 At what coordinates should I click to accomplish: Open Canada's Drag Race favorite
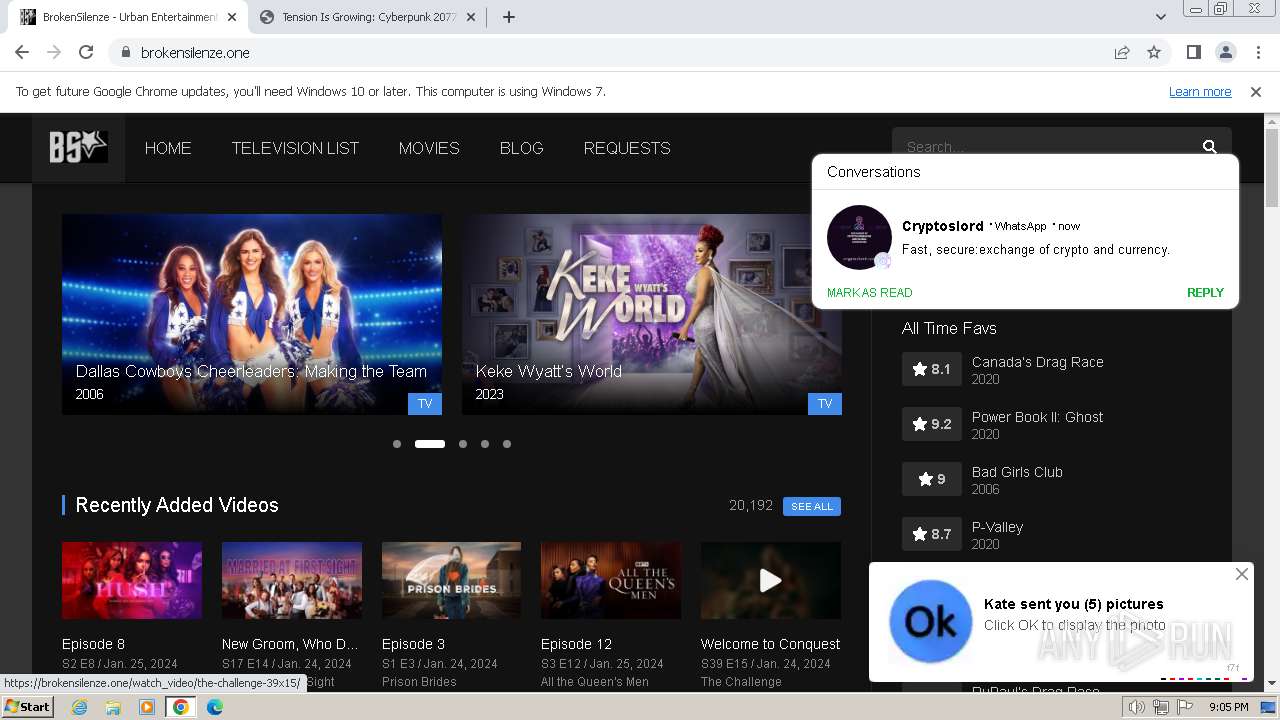point(1038,362)
